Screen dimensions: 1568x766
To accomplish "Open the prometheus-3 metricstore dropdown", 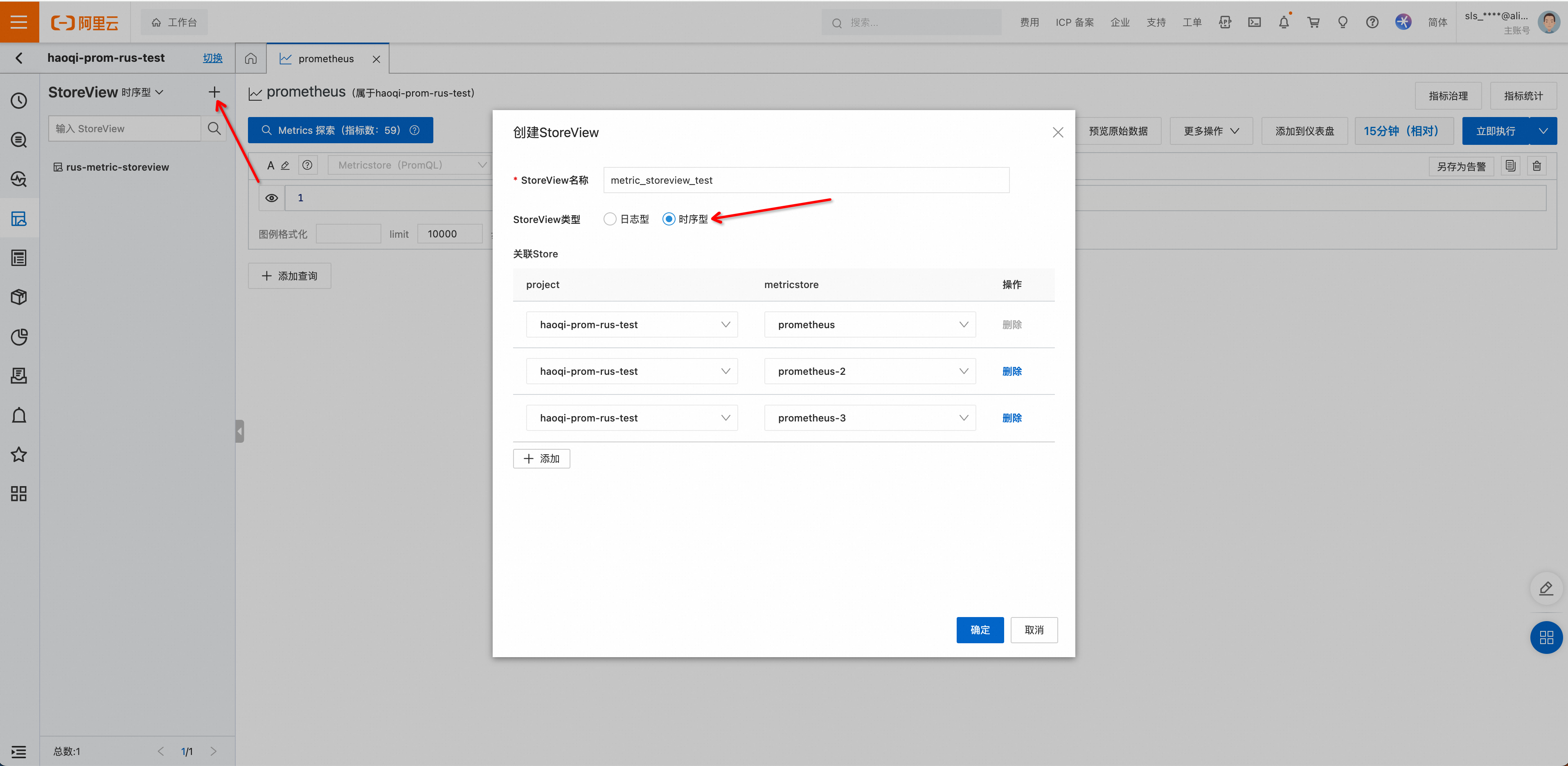I will 870,418.
